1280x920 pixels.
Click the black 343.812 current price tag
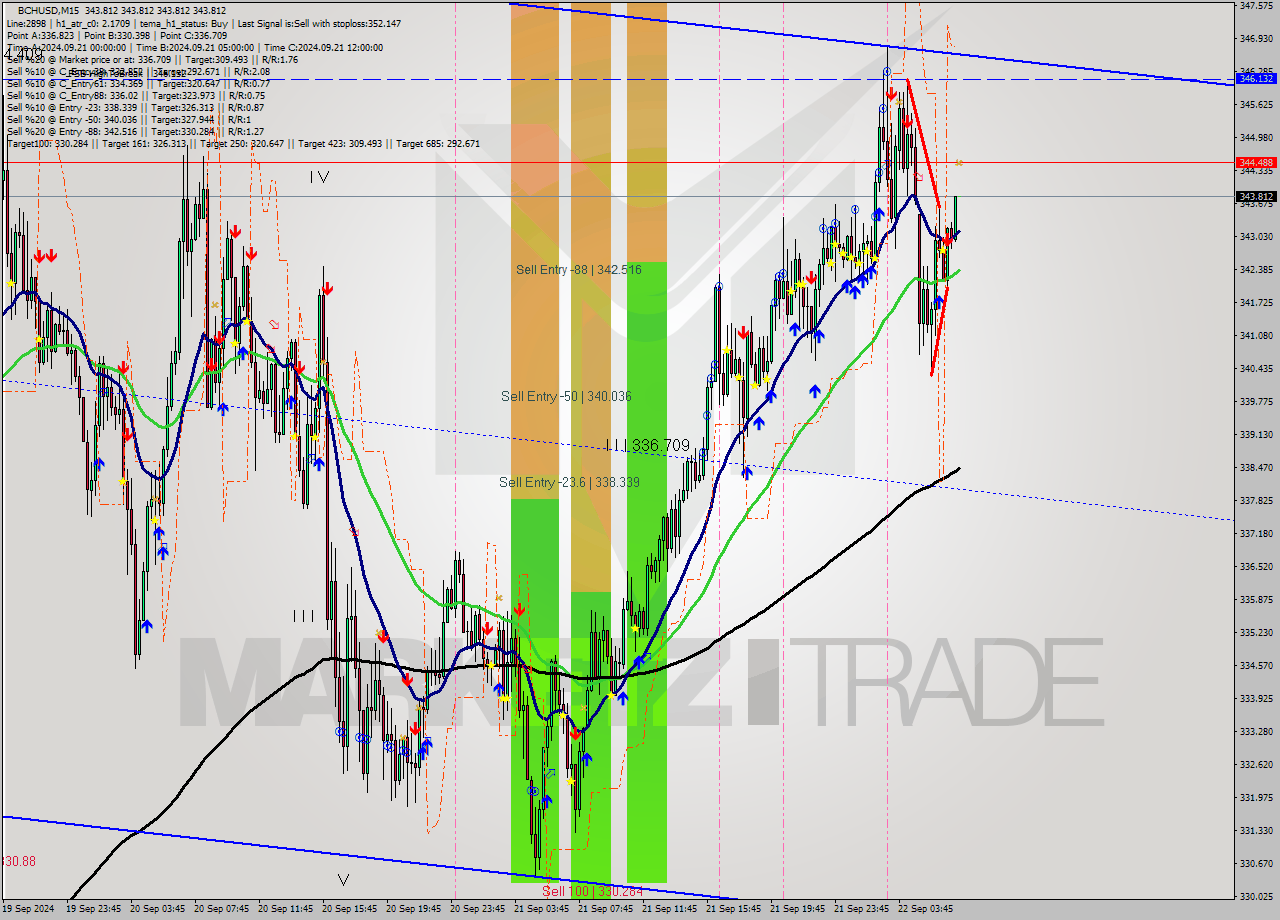click(1256, 196)
